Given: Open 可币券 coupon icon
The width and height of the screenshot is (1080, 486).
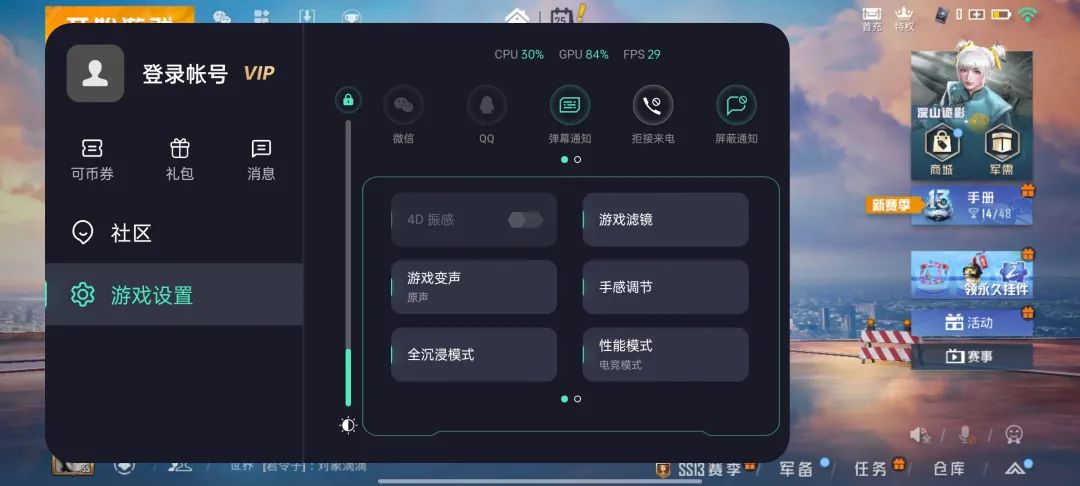Looking at the screenshot, I should click(92, 160).
